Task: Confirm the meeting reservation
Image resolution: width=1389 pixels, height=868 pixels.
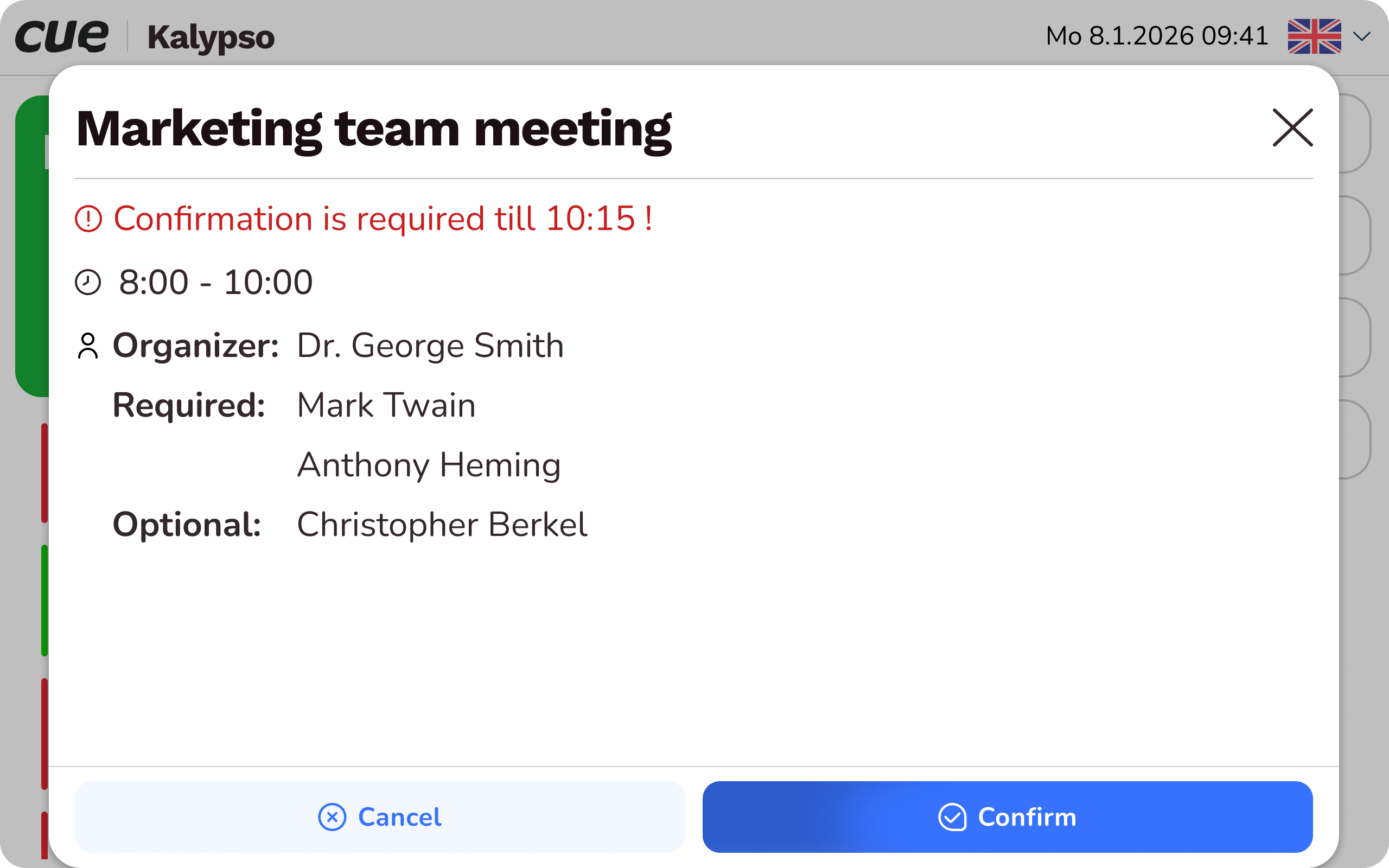Action: 1008,817
